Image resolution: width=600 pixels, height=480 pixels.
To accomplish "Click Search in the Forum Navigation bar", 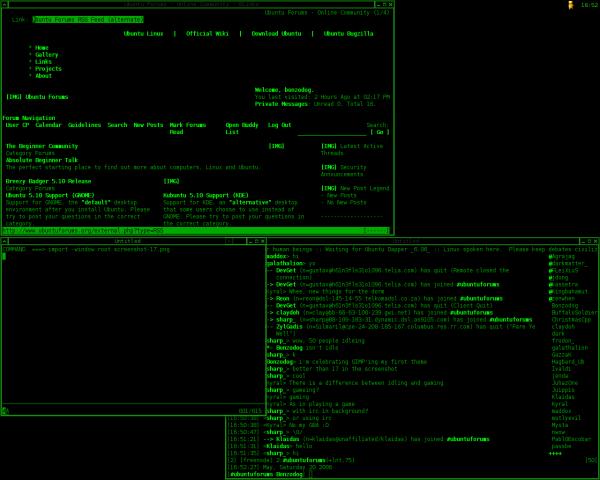I will (x=117, y=125).
